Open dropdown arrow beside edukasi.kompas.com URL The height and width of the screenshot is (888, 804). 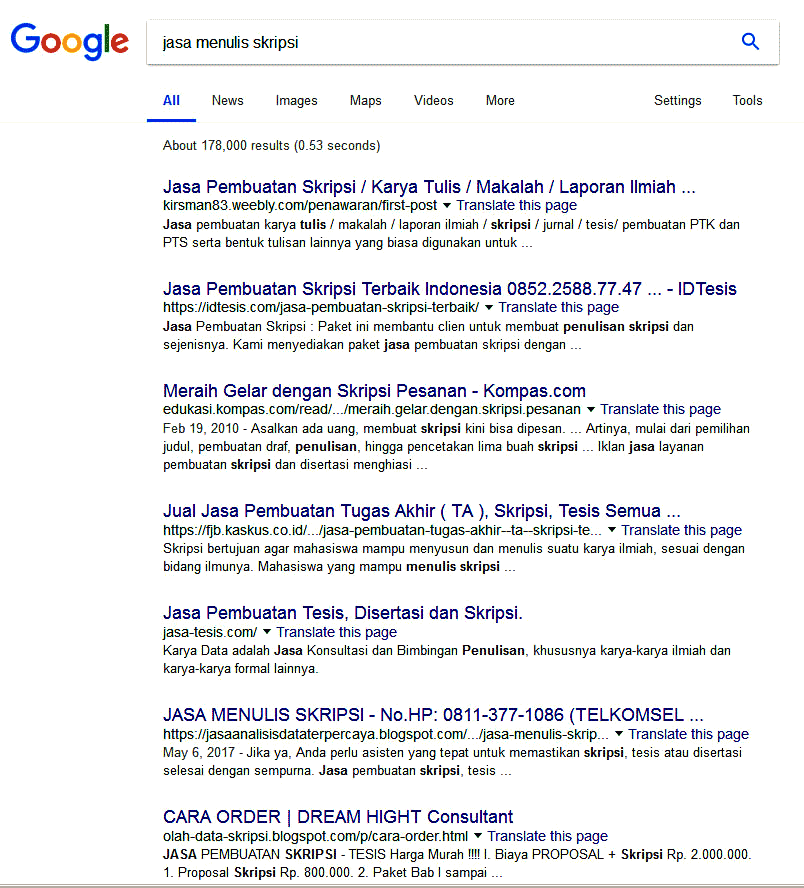tap(591, 410)
